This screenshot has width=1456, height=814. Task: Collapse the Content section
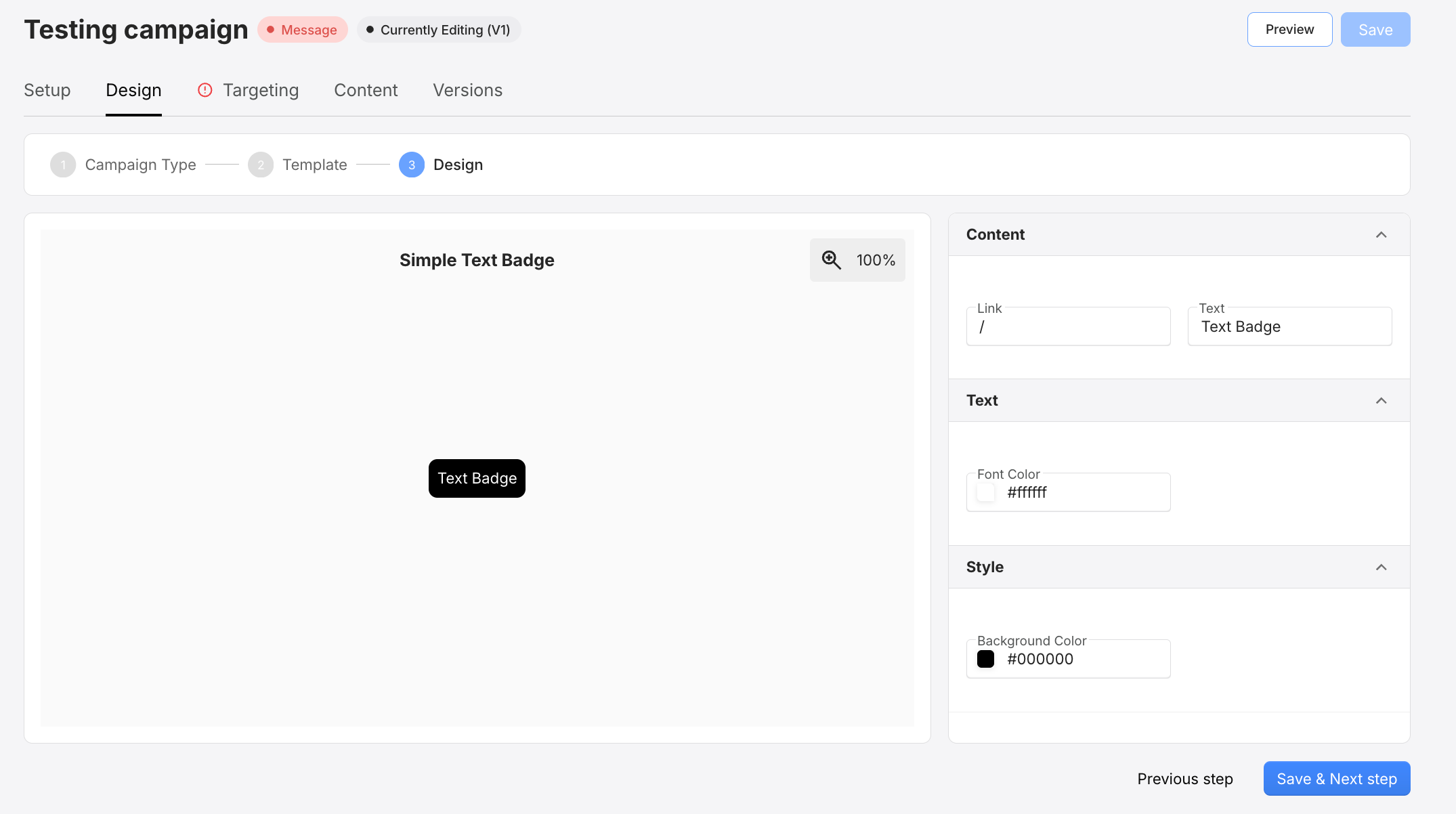(x=1382, y=234)
